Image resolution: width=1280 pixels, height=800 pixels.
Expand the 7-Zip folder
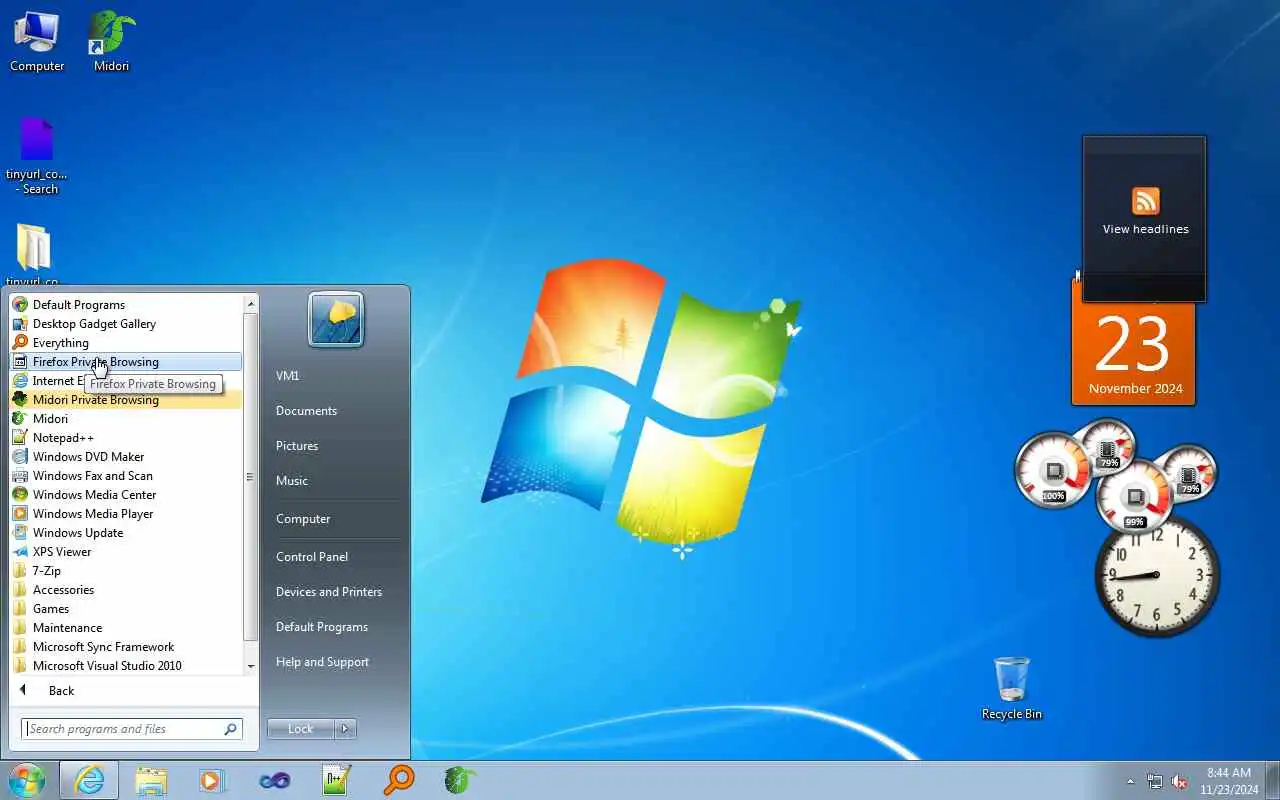pyautogui.click(x=126, y=571)
